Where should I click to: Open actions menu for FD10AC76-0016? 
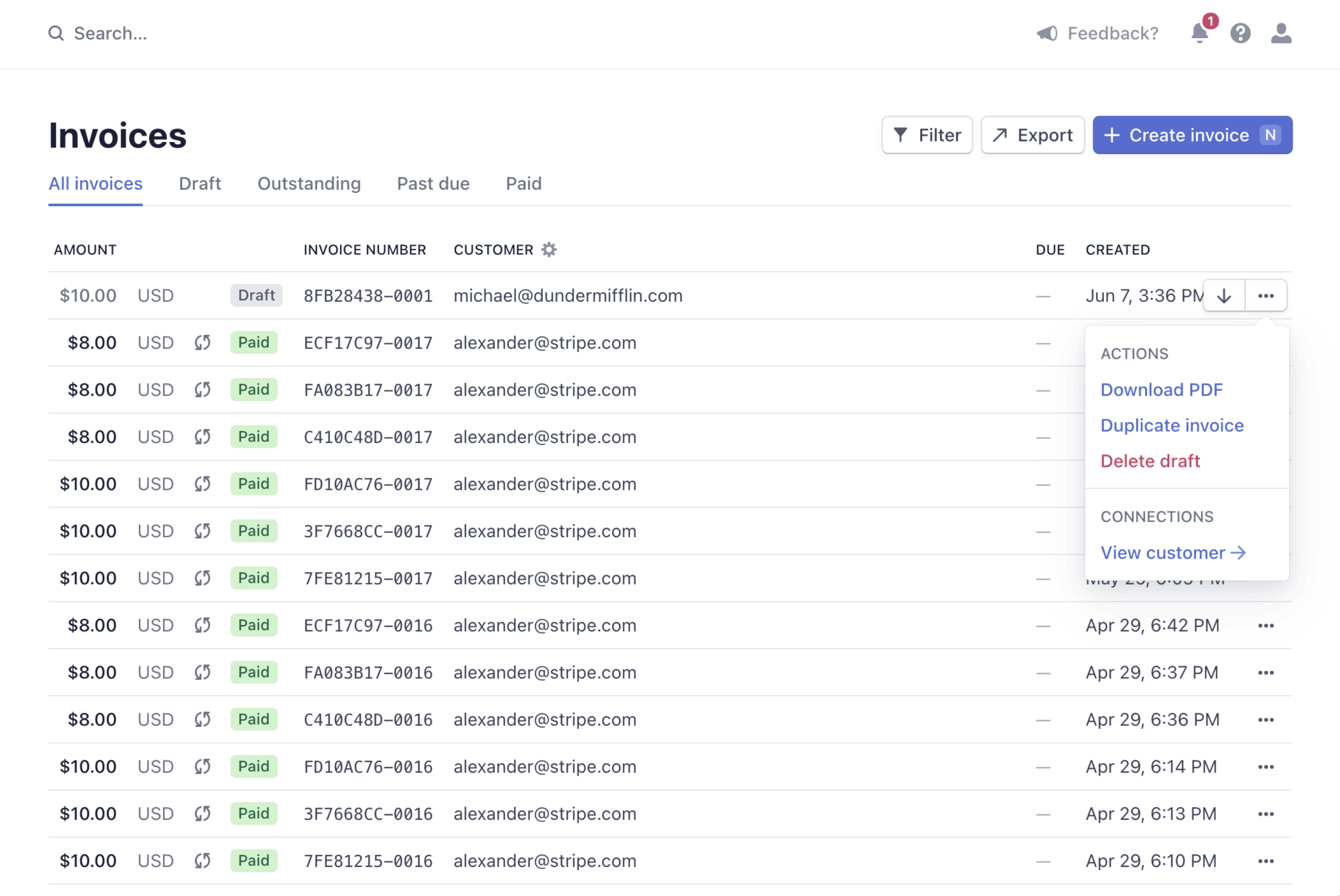tap(1266, 766)
